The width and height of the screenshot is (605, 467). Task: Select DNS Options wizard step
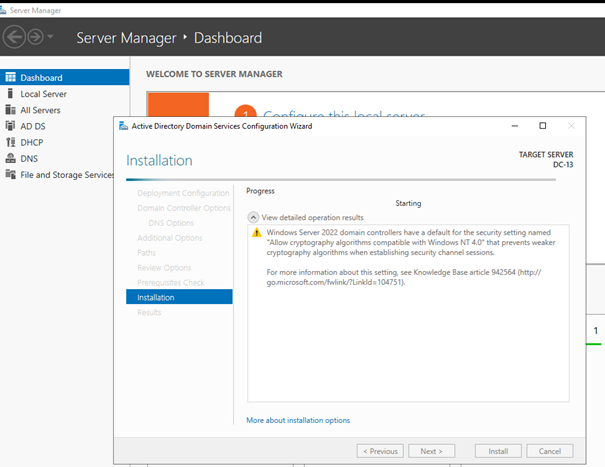coord(171,223)
